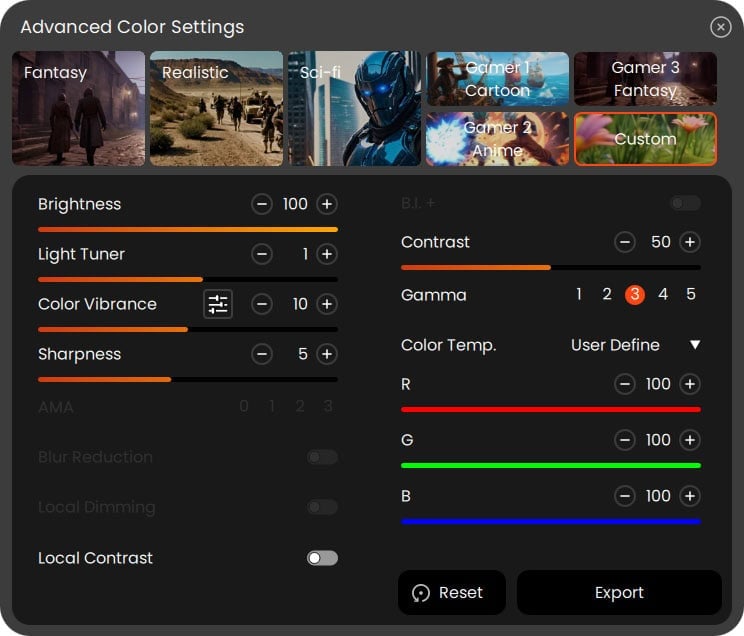Click the Contrast slider bar
Screen dimensions: 744x636
551,268
